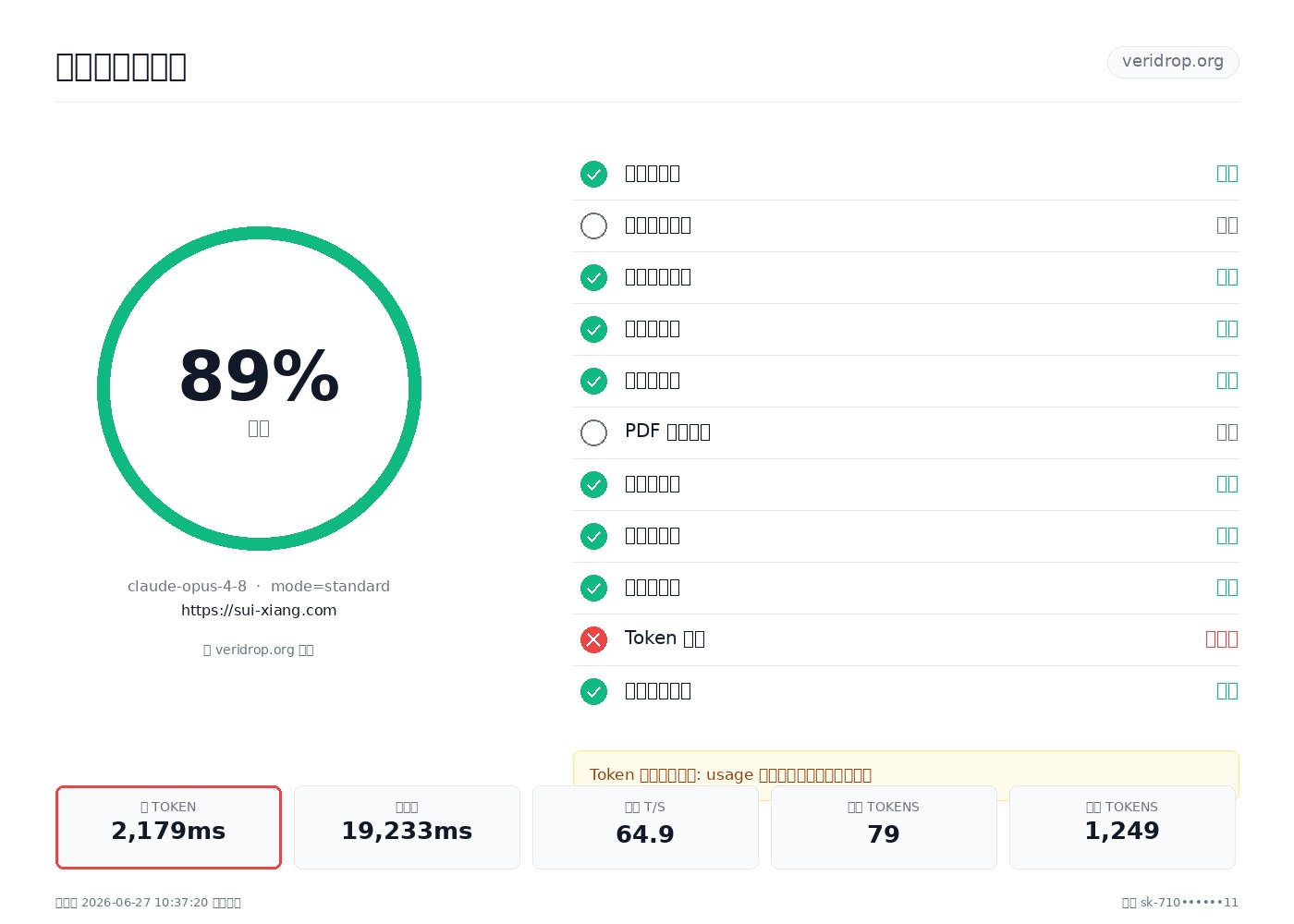Click the 89% circular progress ring
The image size is (1294, 924).
point(259,388)
